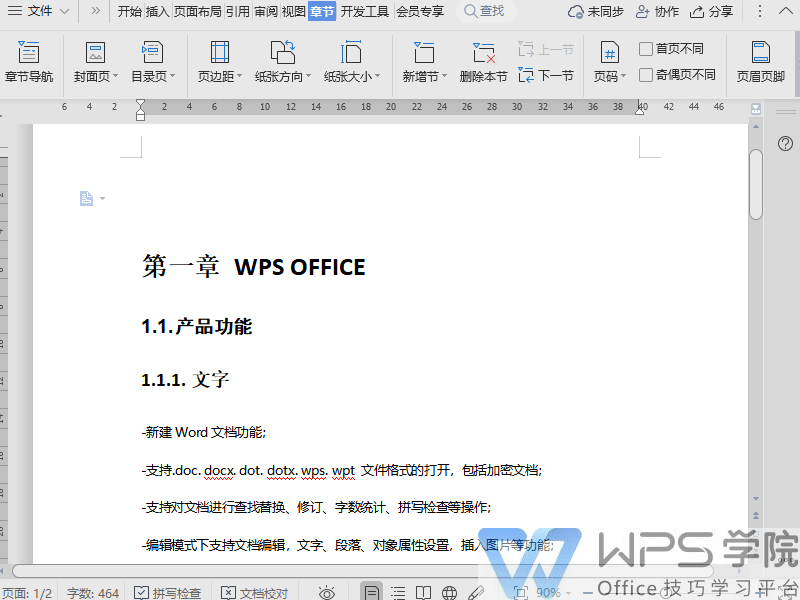Viewport: 800px width, 600px height.
Task: Click the 纸张方向 orientation icon
Action: (282, 53)
